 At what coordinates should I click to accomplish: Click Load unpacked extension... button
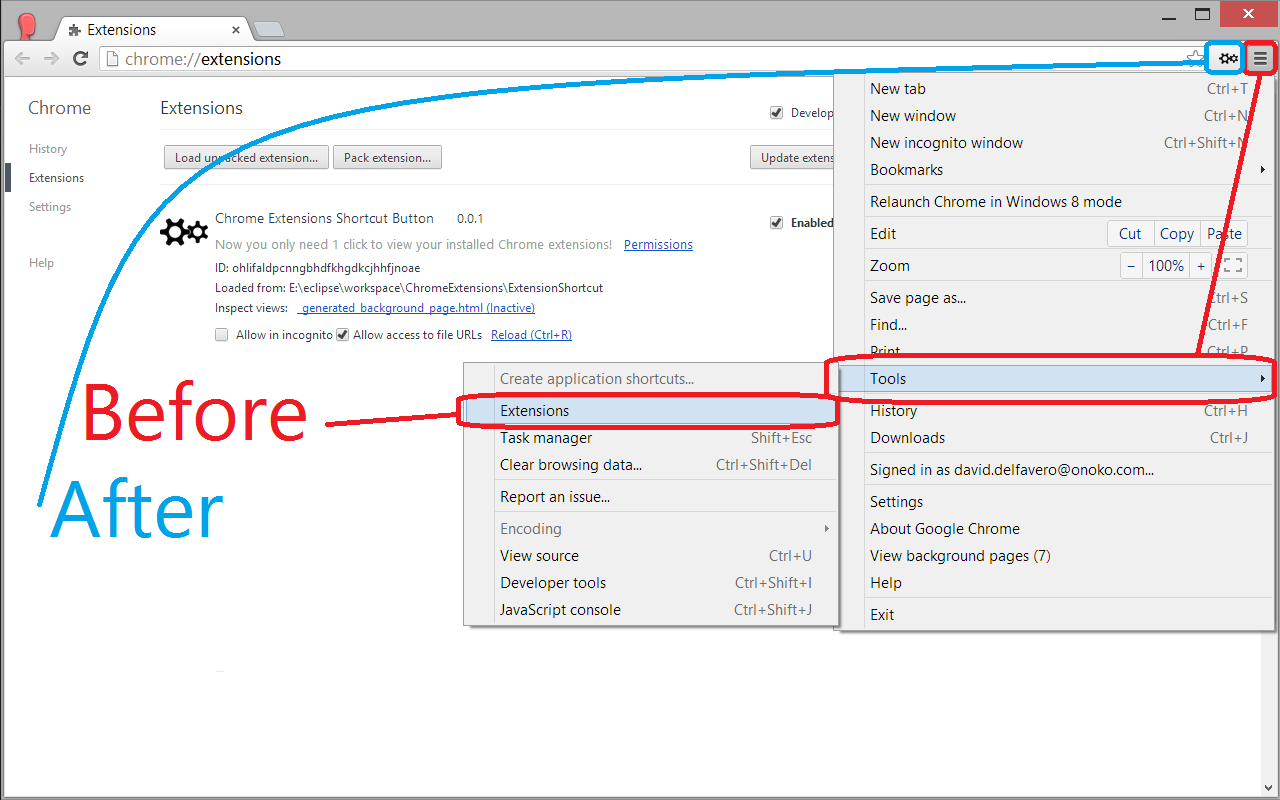pyautogui.click(x=246, y=158)
